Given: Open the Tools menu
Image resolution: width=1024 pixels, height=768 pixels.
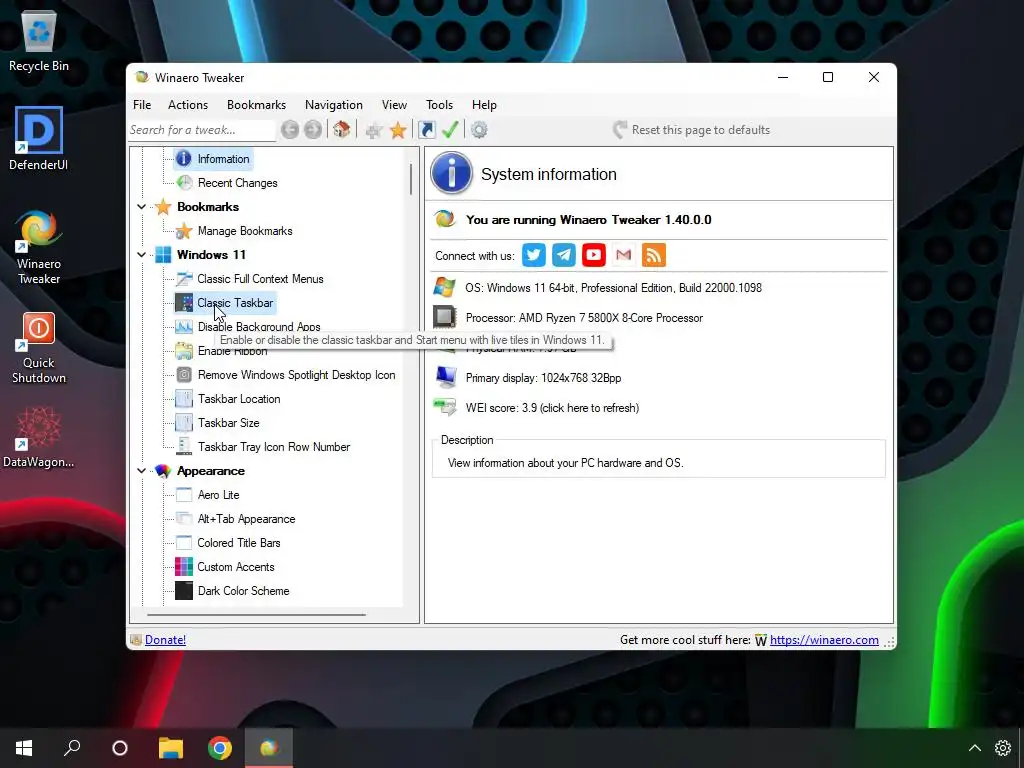Looking at the screenshot, I should [x=439, y=104].
